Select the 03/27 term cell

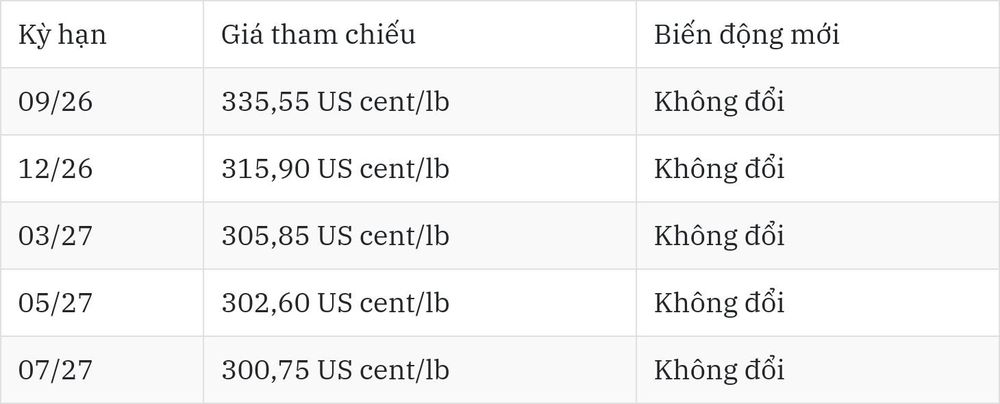pos(55,236)
